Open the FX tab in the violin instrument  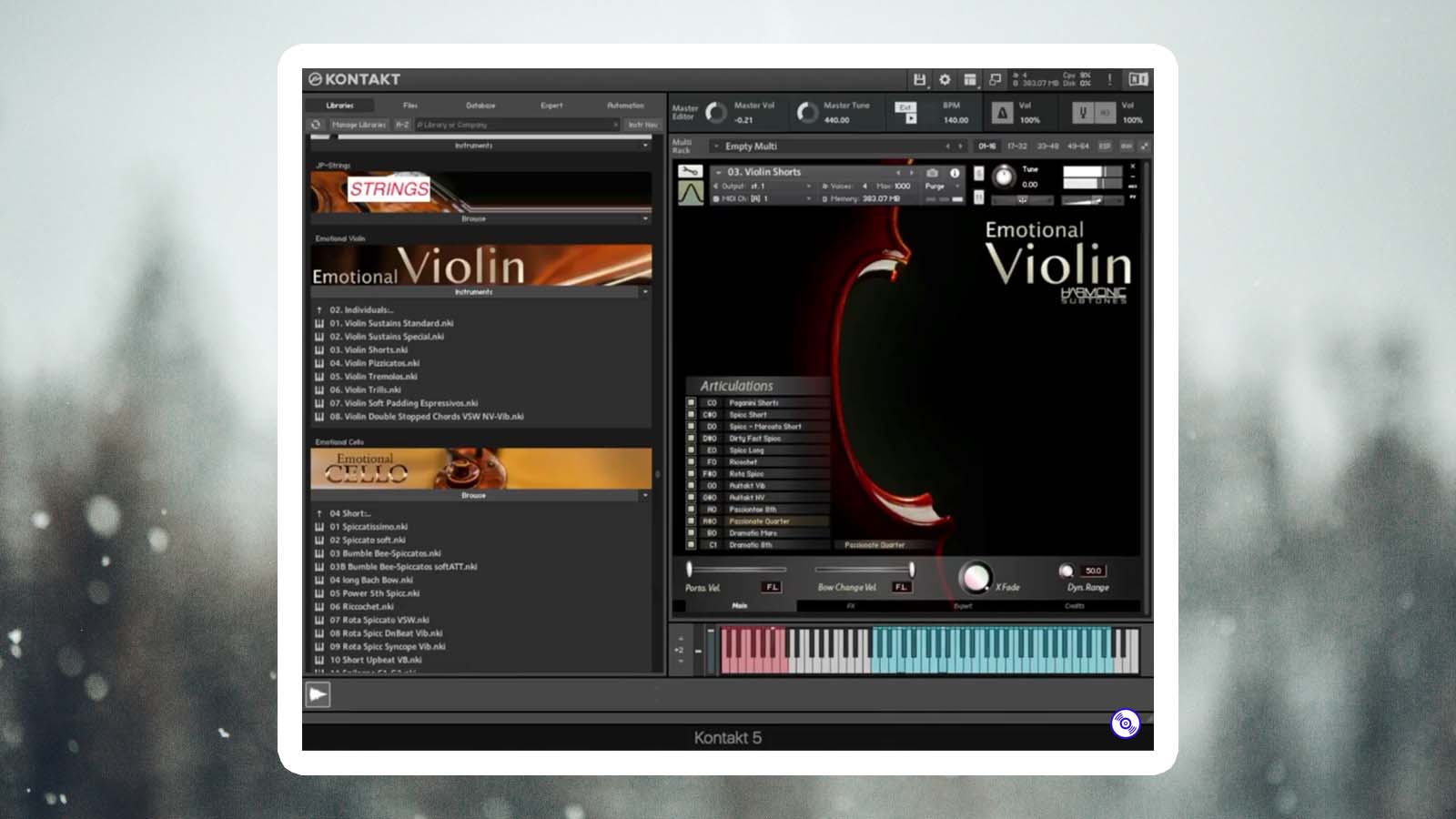click(851, 605)
